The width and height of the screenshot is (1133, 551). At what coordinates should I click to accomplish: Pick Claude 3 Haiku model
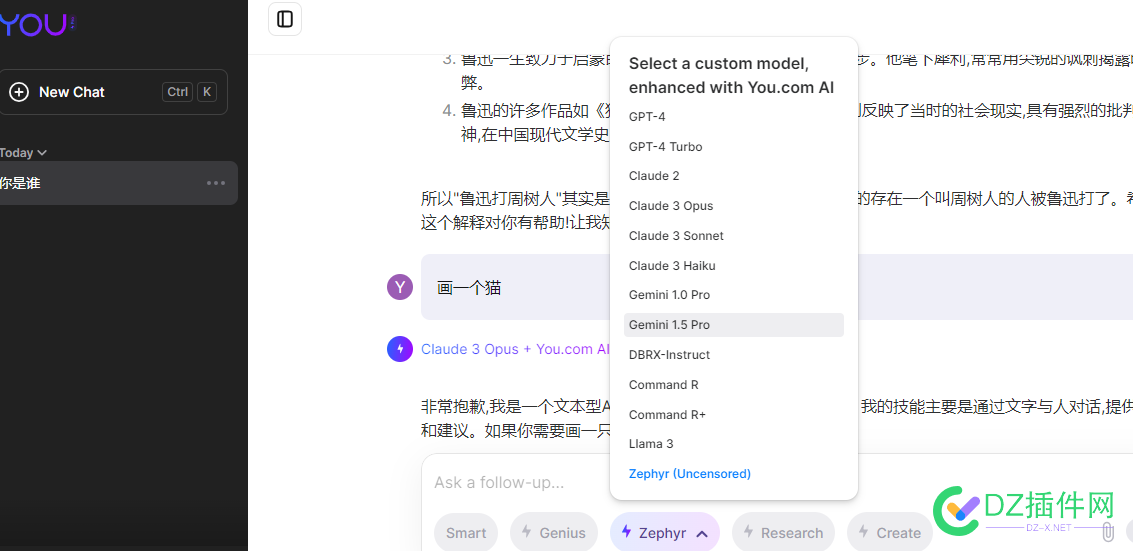point(733,266)
